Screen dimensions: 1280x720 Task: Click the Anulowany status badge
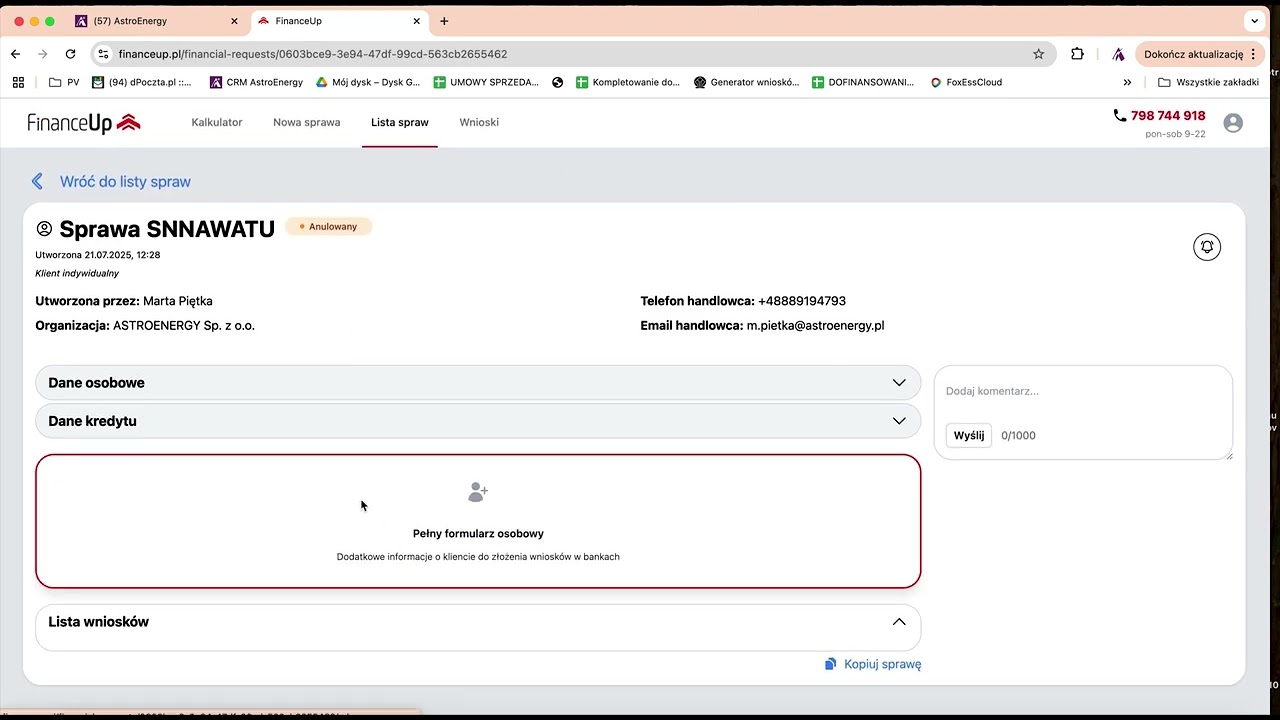point(329,227)
